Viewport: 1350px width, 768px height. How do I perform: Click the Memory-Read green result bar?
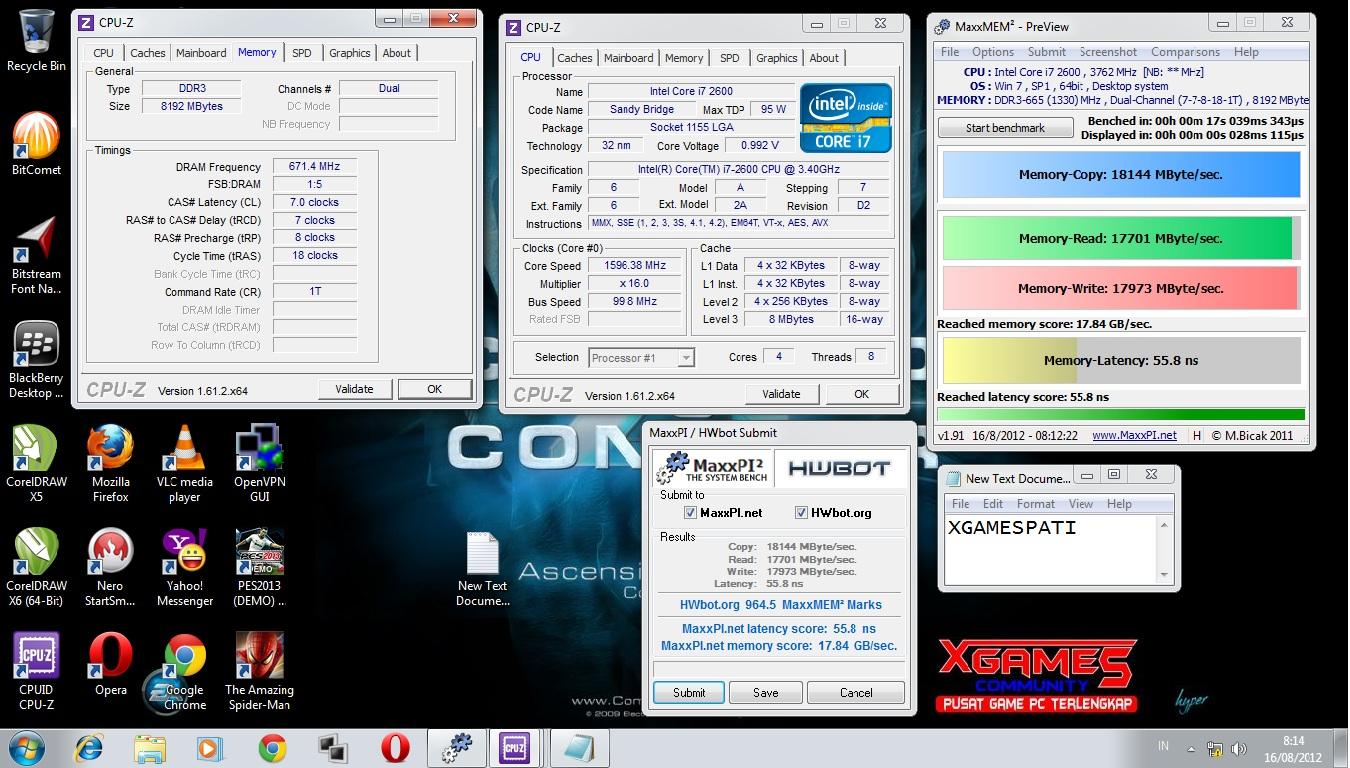1121,238
